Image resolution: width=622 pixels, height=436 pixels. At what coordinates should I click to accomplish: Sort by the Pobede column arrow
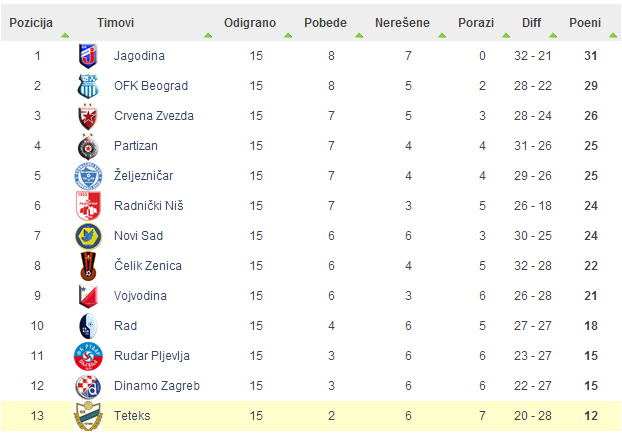click(x=359, y=36)
